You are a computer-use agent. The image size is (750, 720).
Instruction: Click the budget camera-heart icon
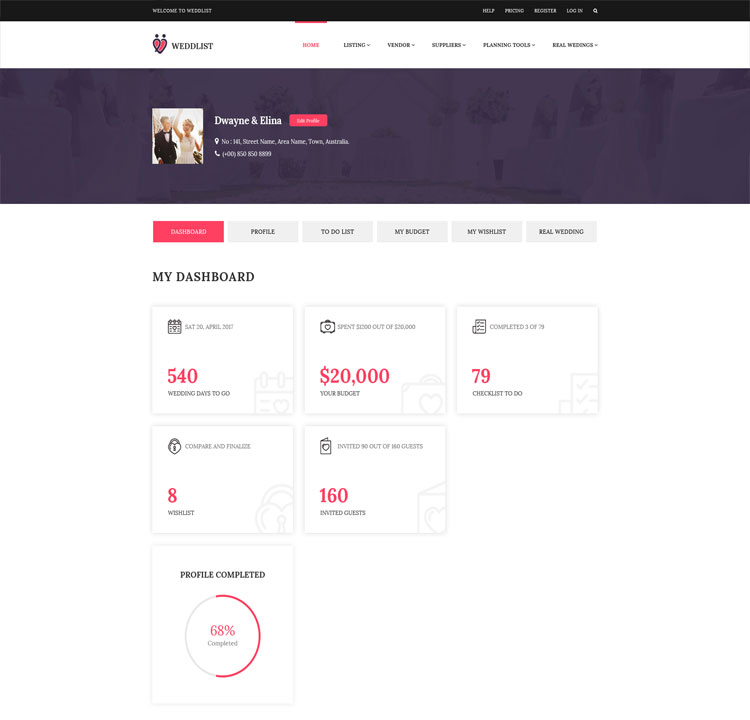pyautogui.click(x=327, y=327)
